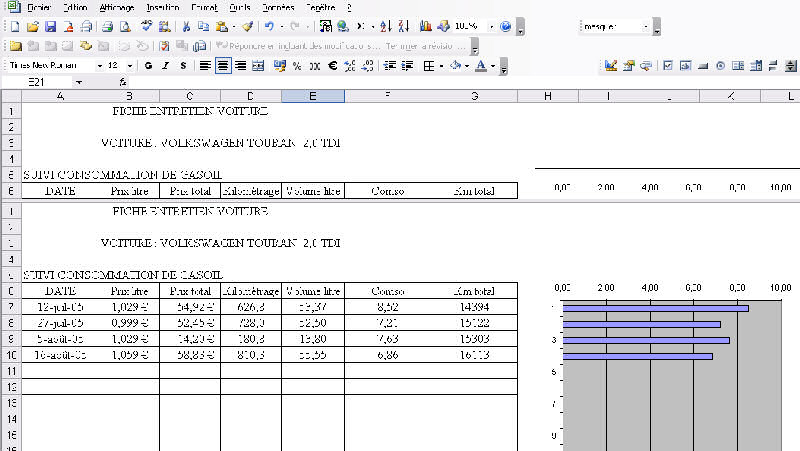800x451 pixels.
Task: Sort descending with the Z-A arrow icon
Action: [404, 26]
